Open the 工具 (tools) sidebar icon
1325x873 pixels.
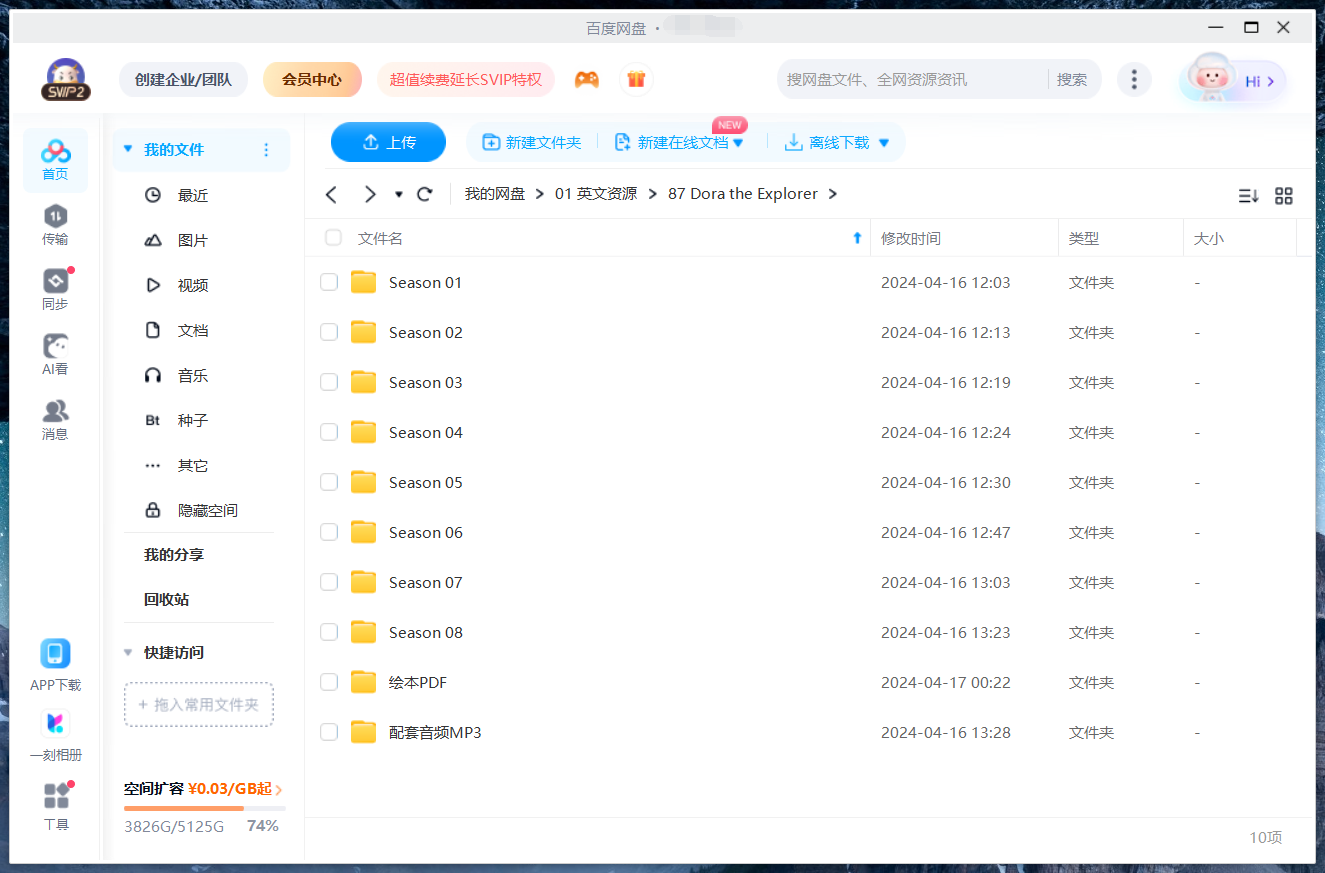pos(55,802)
